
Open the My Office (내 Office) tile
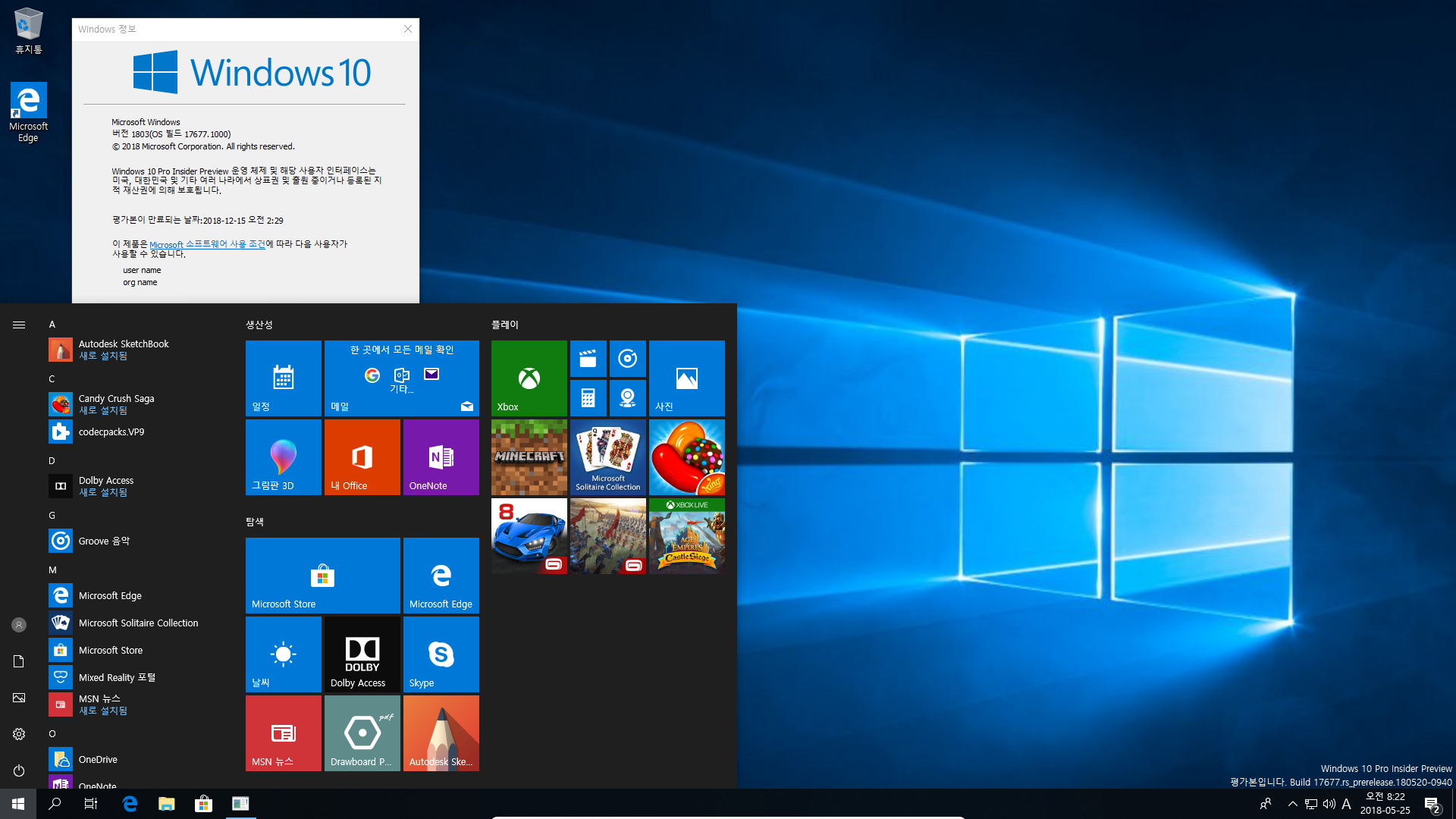coord(362,457)
